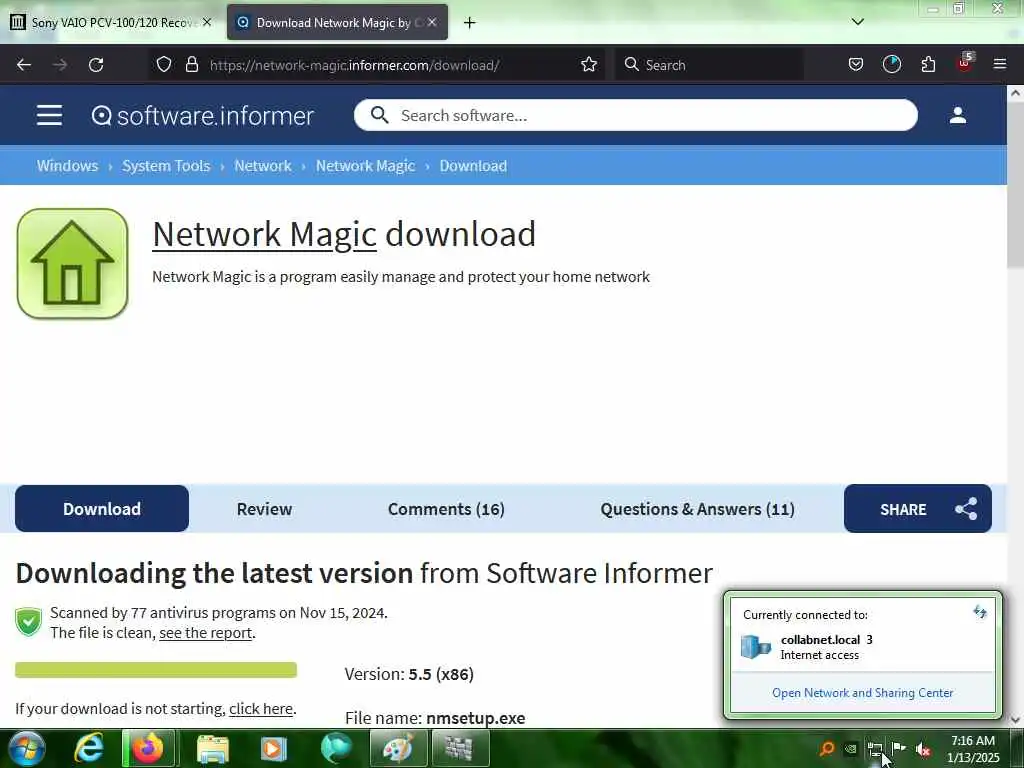Open the Pocket save icon
The image size is (1024, 768).
tap(856, 65)
